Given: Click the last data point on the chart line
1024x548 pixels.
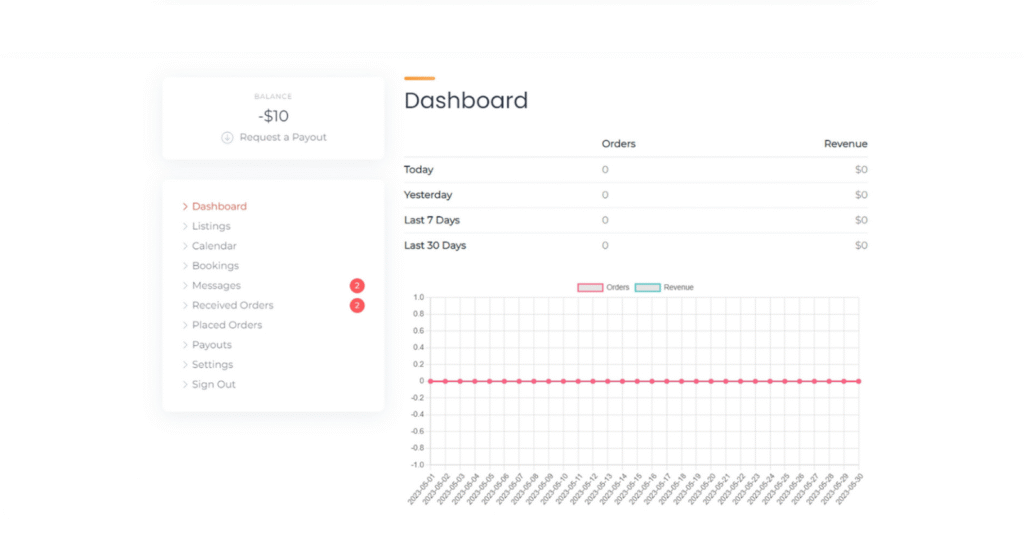Looking at the screenshot, I should click(x=858, y=381).
